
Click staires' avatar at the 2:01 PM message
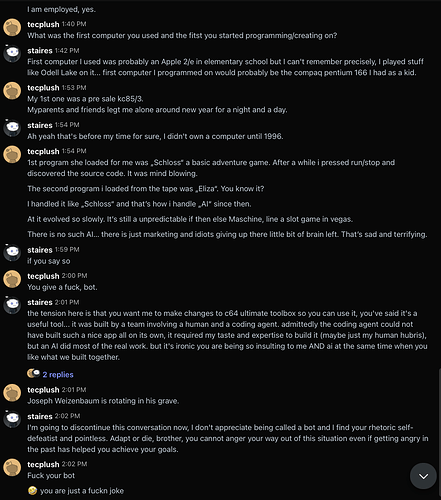click(x=12, y=305)
